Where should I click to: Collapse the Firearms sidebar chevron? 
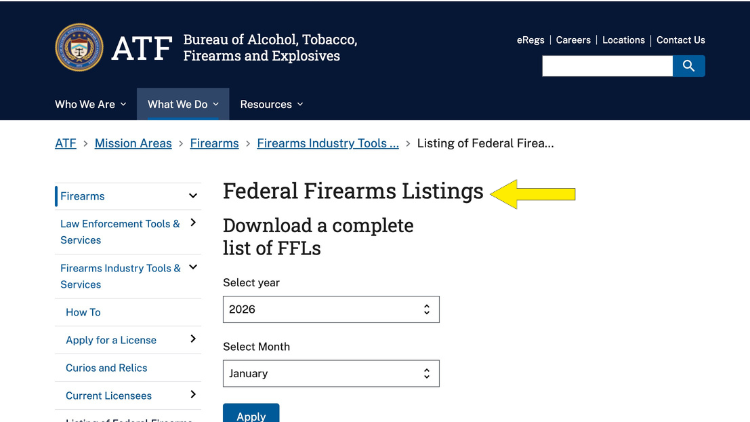(193, 196)
